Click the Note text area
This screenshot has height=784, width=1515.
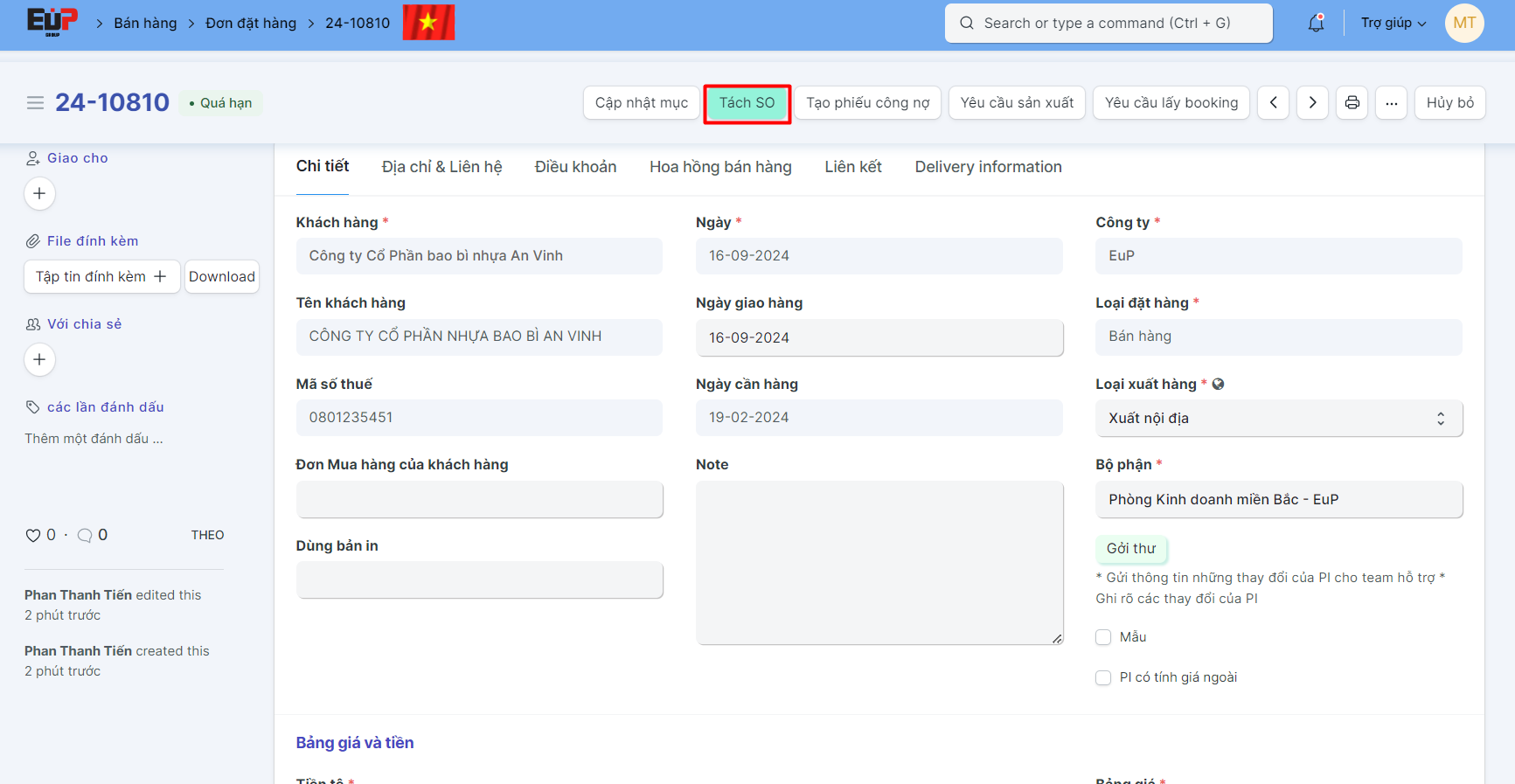879,563
